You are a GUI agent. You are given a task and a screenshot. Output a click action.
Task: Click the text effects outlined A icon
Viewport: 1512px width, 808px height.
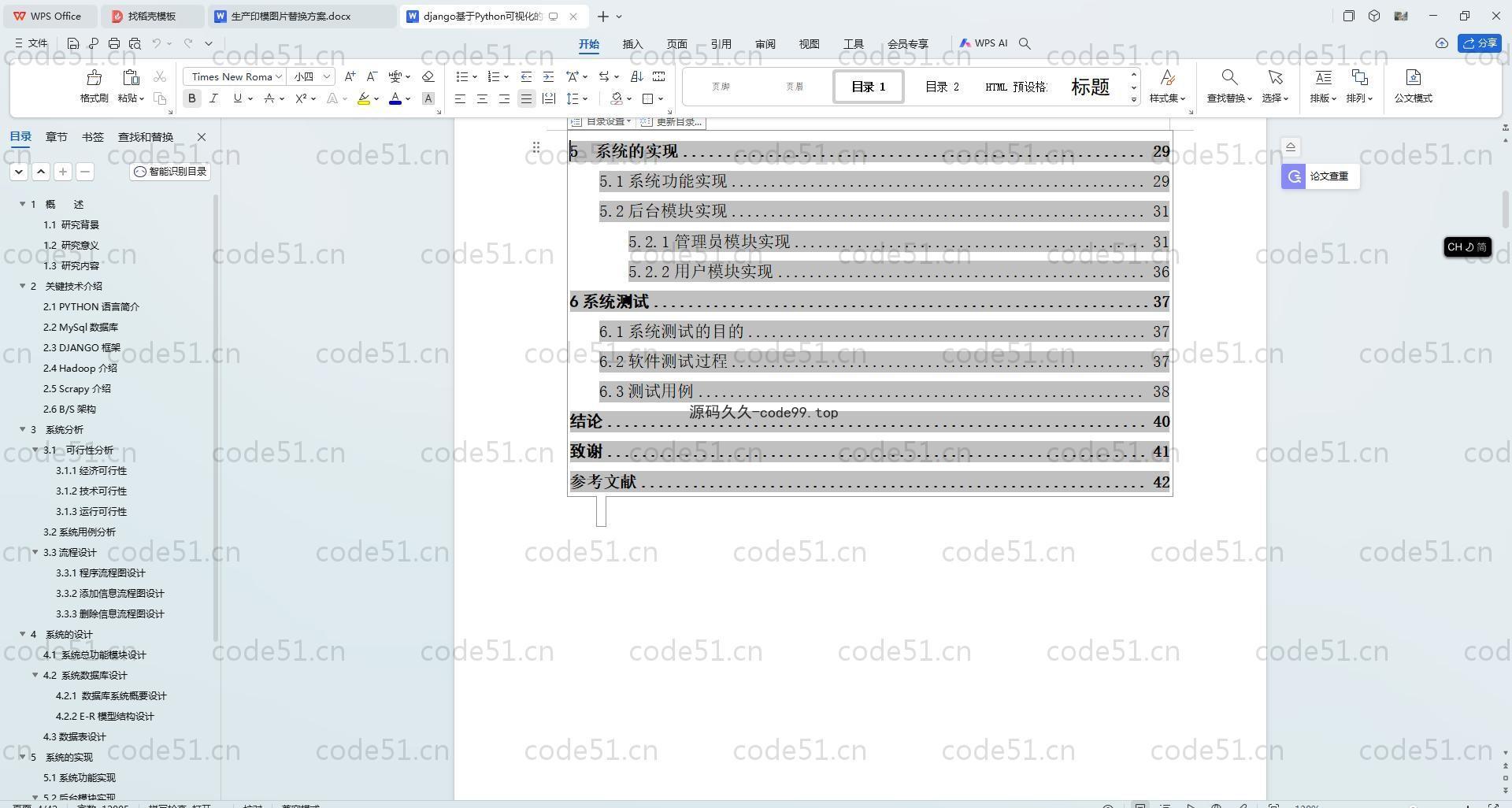pyautogui.click(x=332, y=98)
